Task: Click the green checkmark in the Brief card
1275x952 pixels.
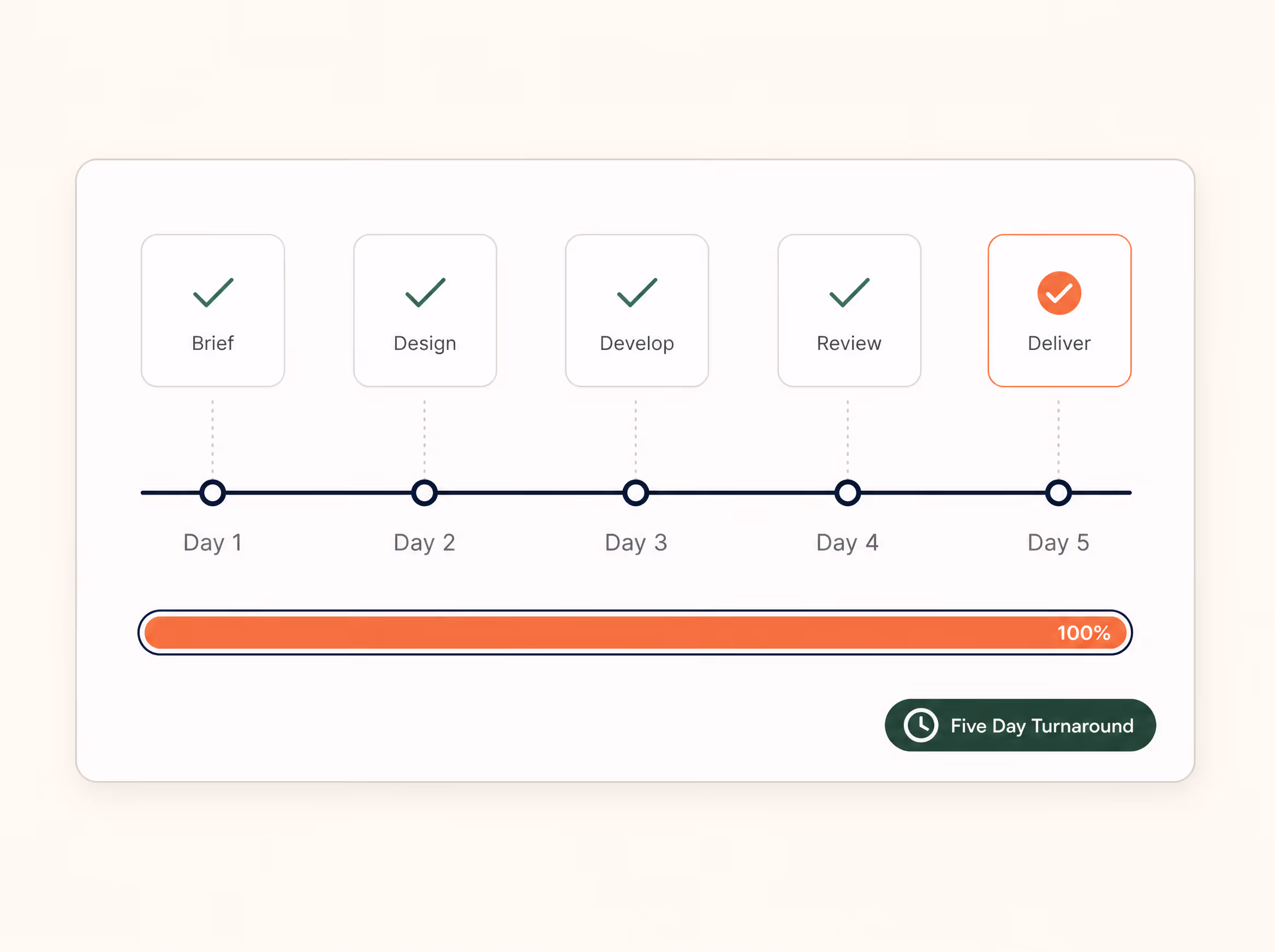Action: coord(213,292)
